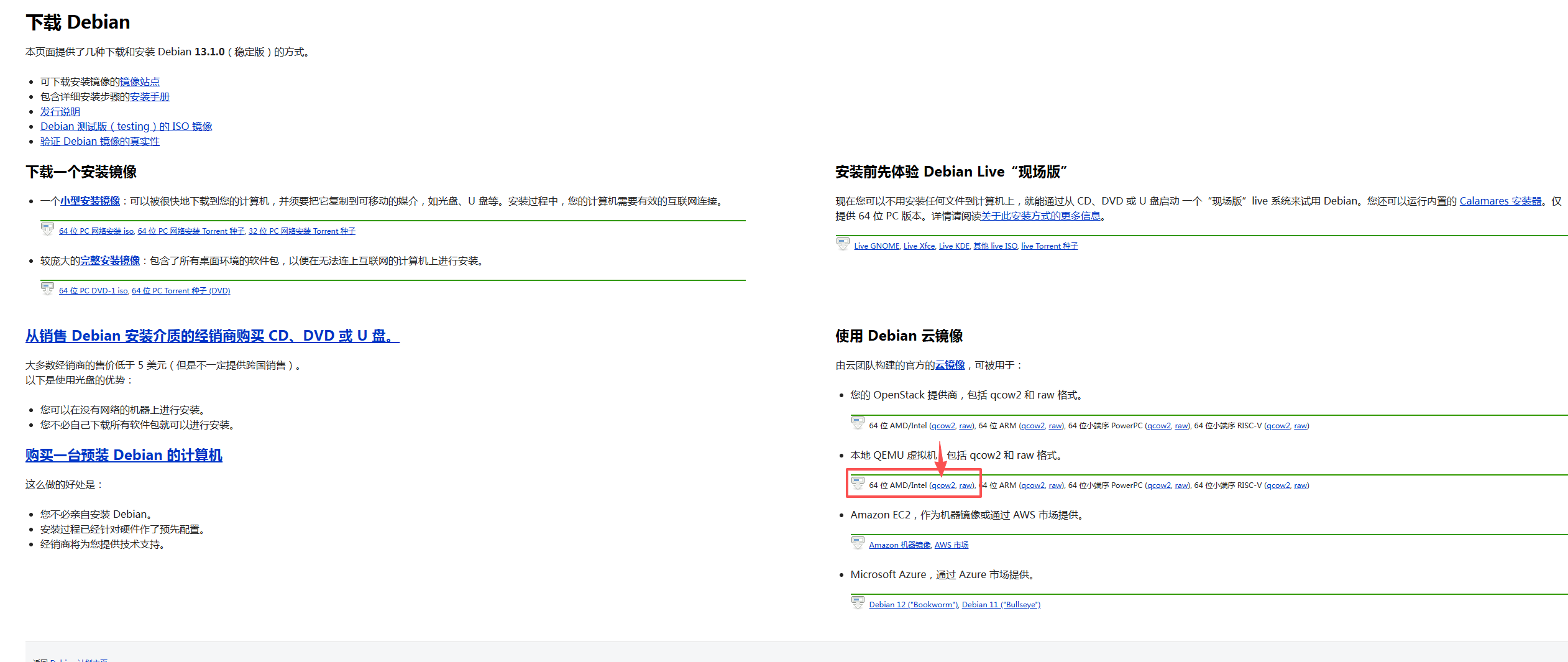
Task: Click download icon beside 64 位 PC 网络安装 iso
Action: [x=47, y=229]
